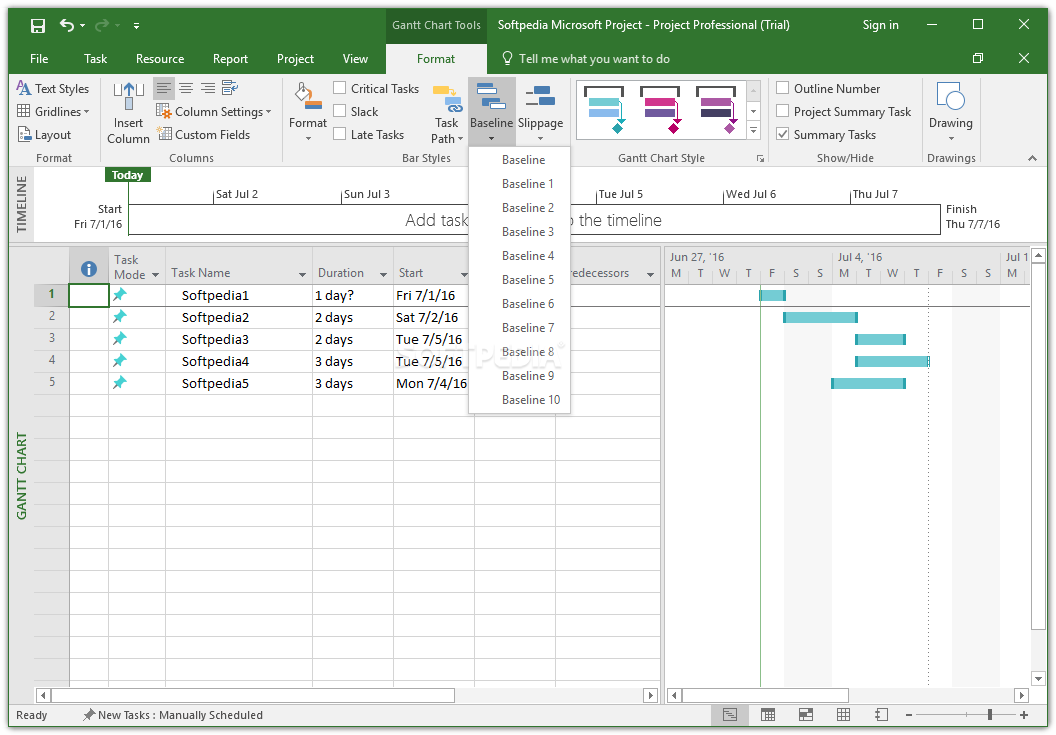Center column text alignment
This screenshot has height=735, width=1056.
pos(186,88)
